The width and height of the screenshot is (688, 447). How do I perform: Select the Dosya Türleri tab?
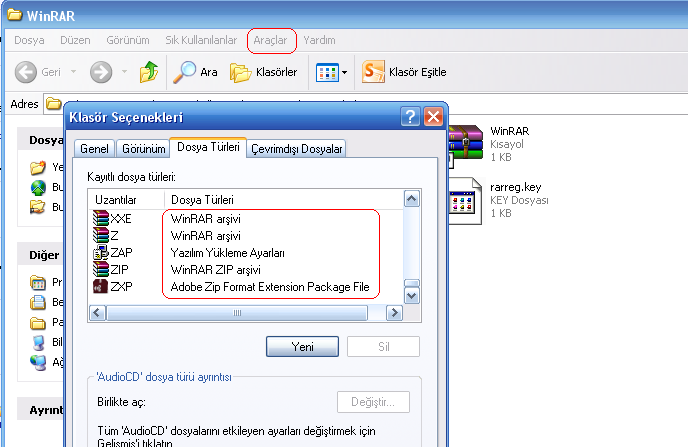(x=208, y=147)
